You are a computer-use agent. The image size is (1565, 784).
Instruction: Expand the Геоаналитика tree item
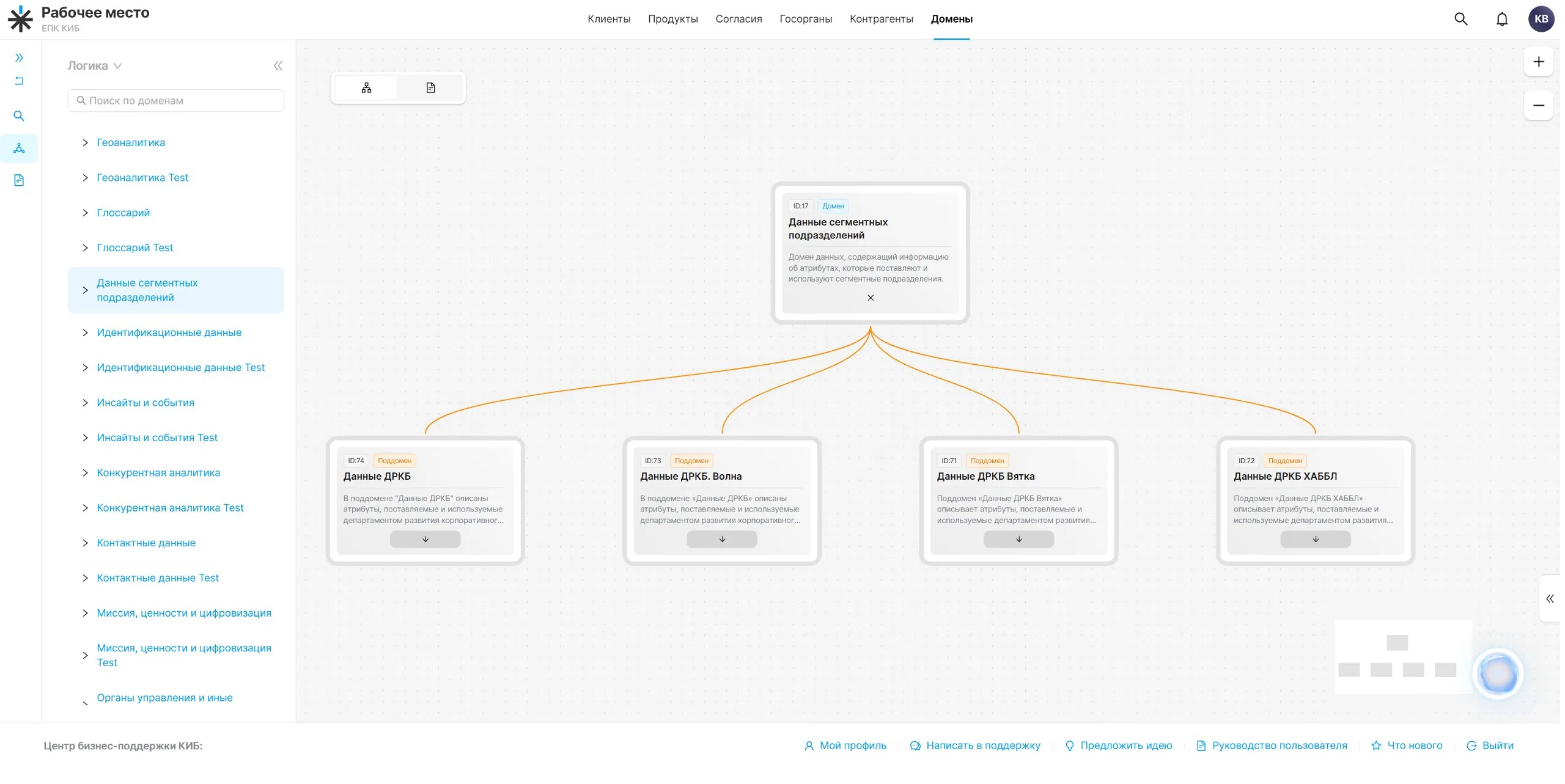85,142
